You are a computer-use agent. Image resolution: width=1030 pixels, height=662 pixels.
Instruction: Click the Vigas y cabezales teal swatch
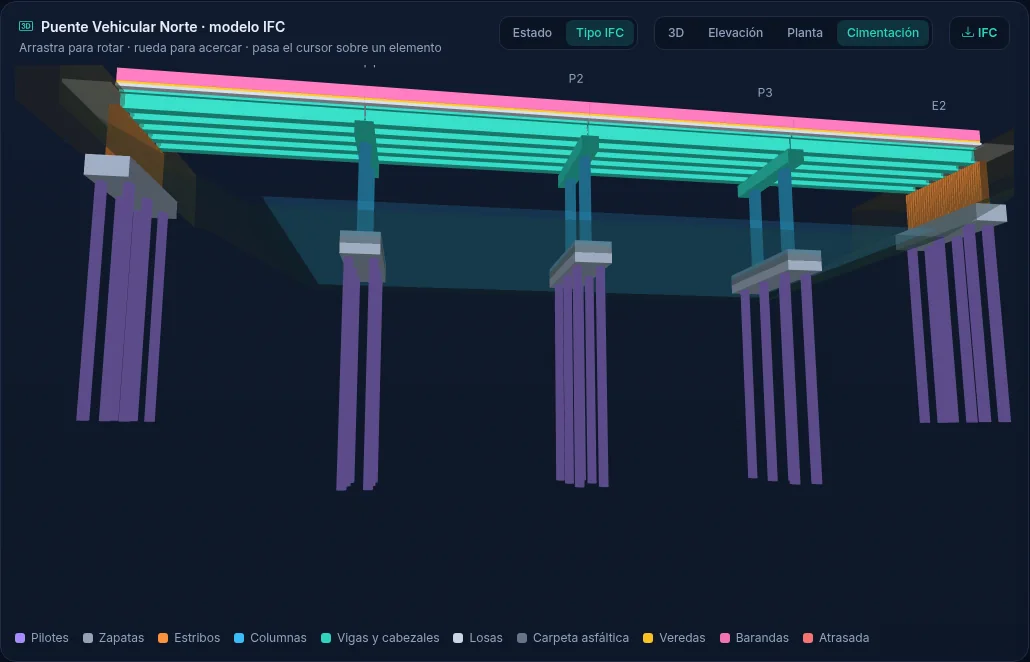(326, 638)
